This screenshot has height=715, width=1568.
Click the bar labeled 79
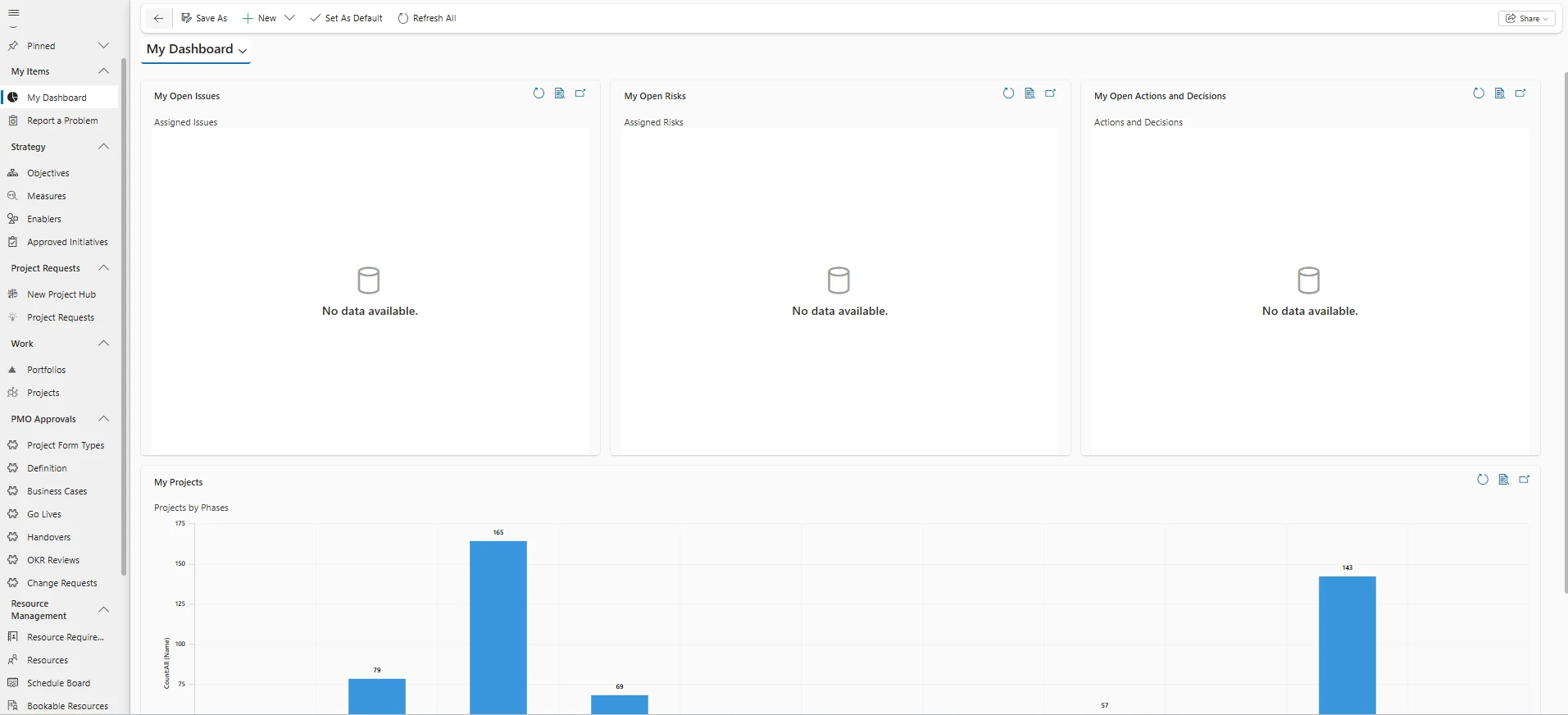coord(377,696)
